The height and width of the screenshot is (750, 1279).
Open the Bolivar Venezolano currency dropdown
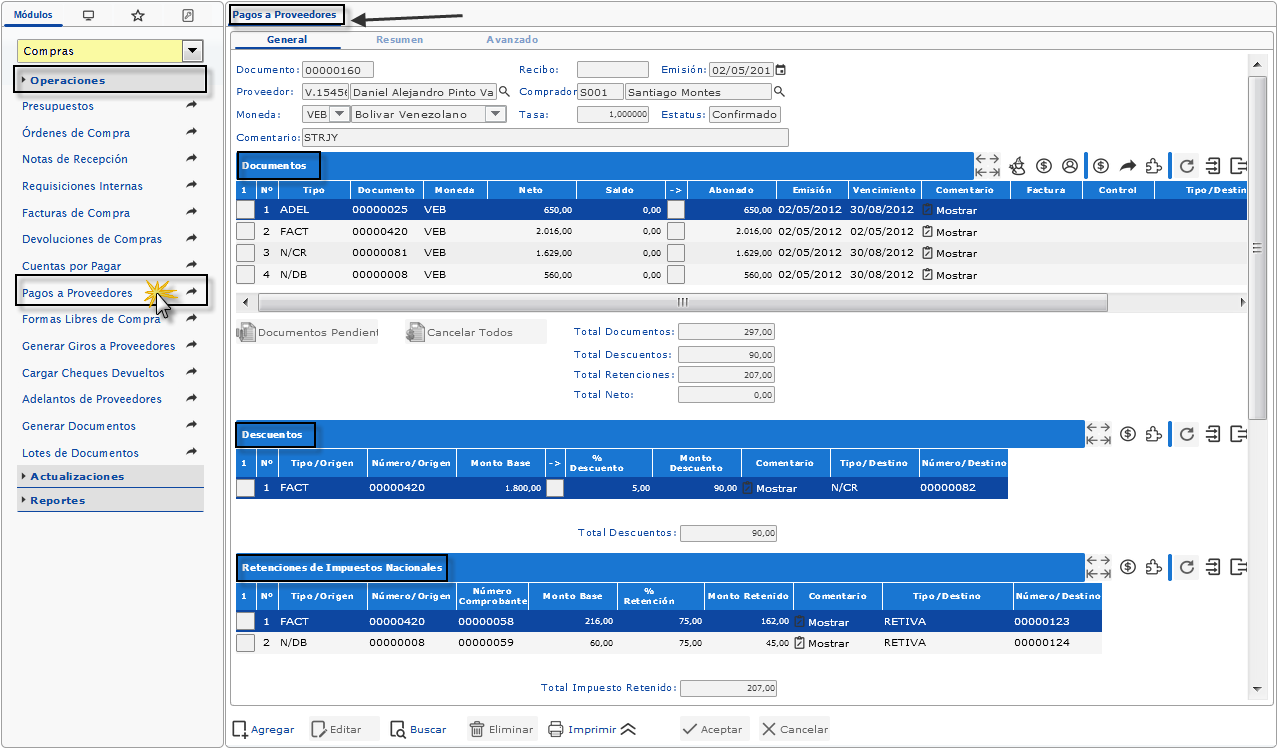coord(495,114)
